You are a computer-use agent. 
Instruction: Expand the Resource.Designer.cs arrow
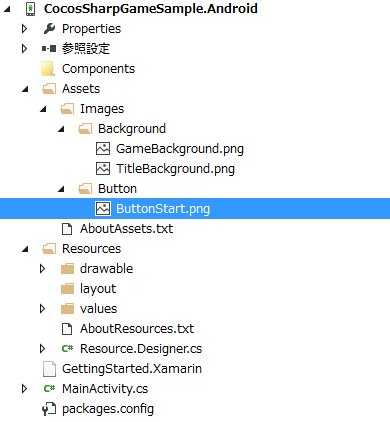42,349
